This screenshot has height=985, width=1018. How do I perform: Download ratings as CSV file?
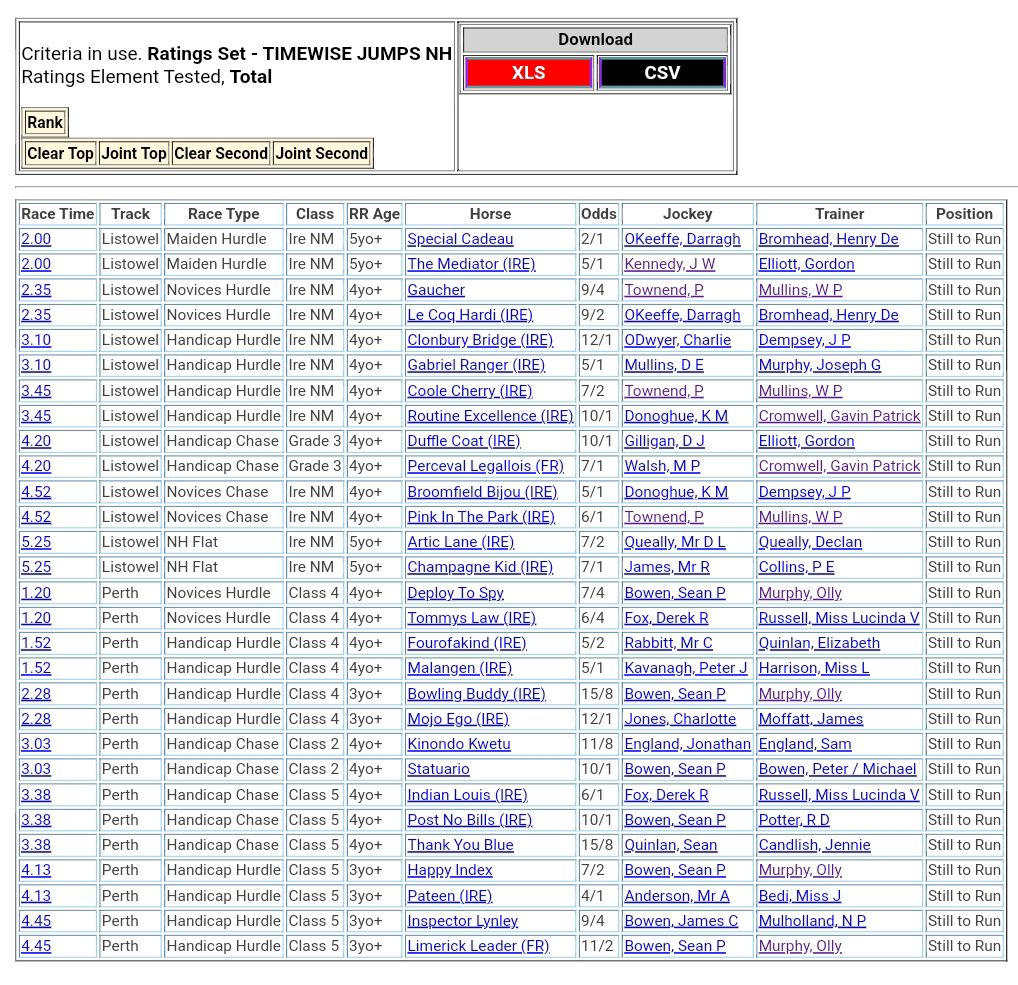(x=662, y=73)
